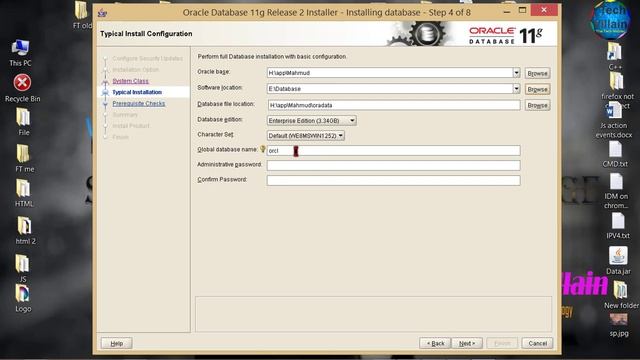Open the New folder desktop icon

tap(621, 295)
